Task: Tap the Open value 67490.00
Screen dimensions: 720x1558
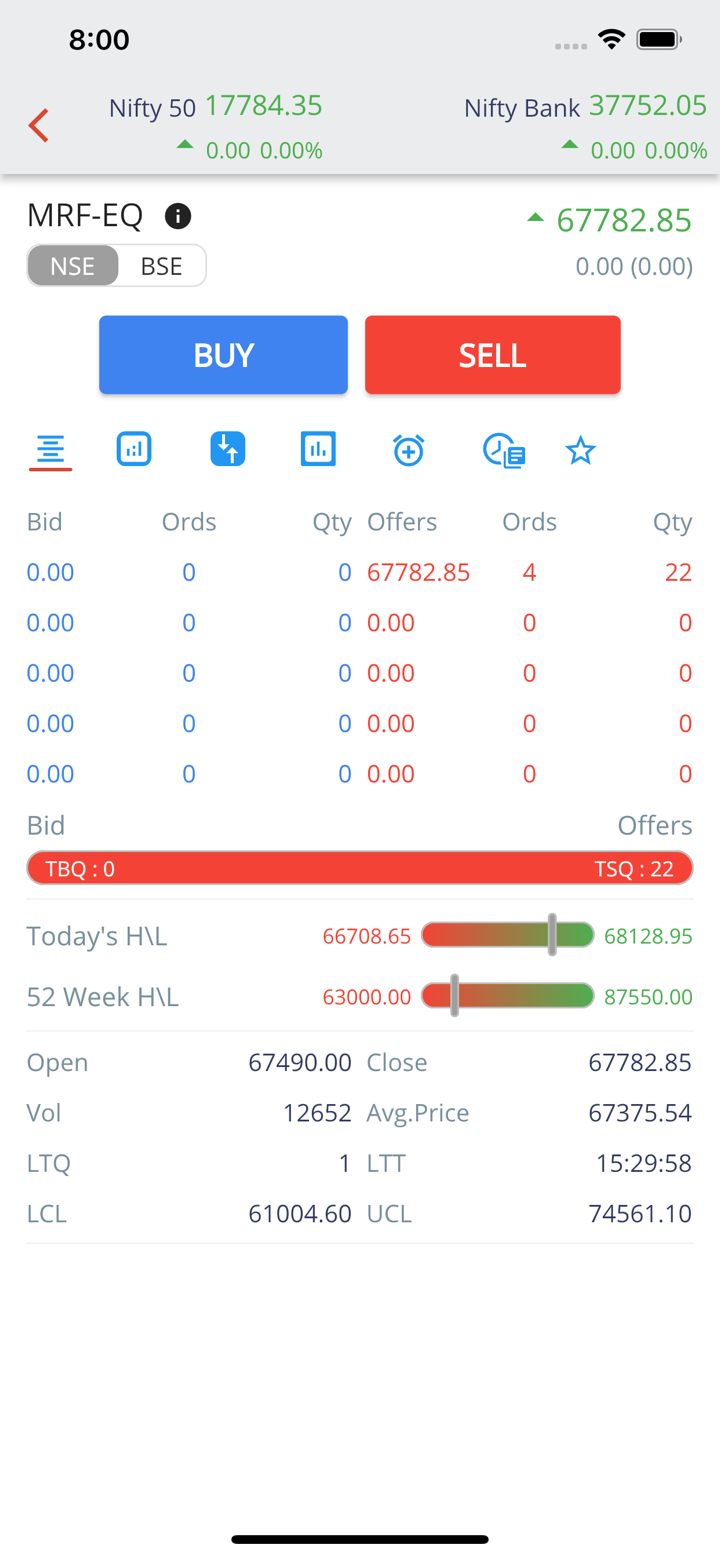Action: coord(300,1062)
